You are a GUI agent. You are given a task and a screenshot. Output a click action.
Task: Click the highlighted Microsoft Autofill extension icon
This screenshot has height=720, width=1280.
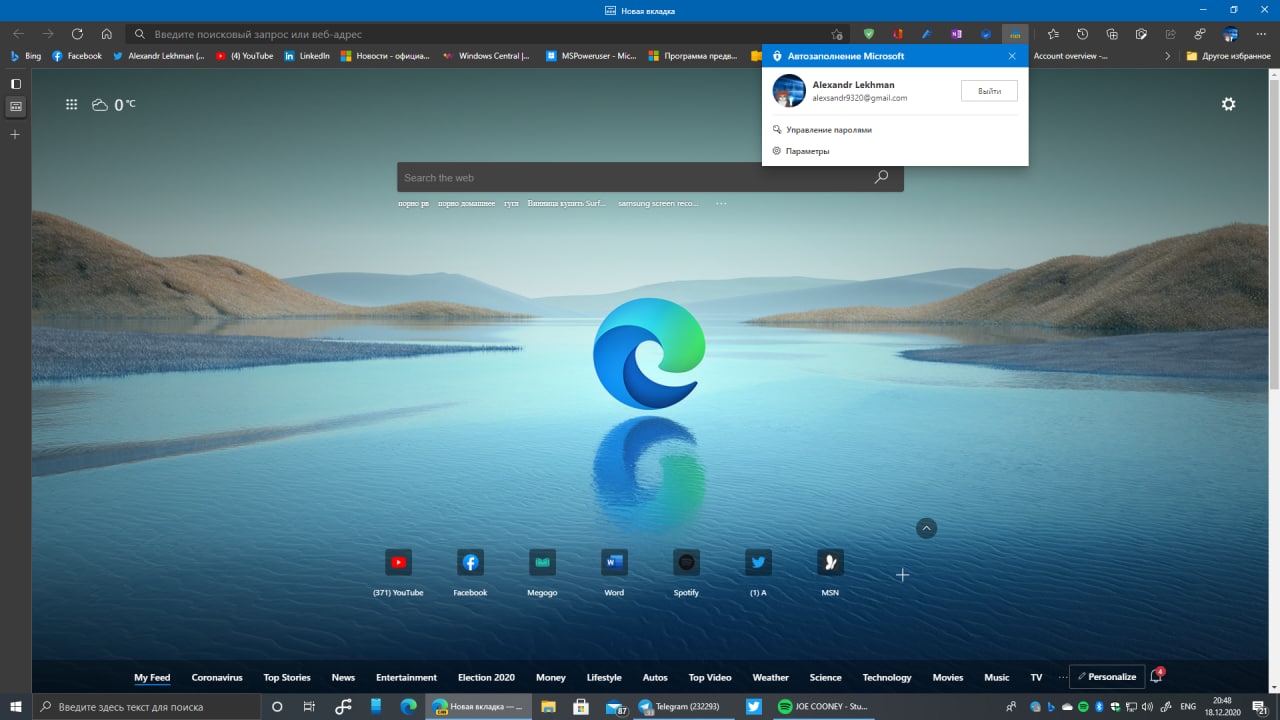click(1015, 34)
